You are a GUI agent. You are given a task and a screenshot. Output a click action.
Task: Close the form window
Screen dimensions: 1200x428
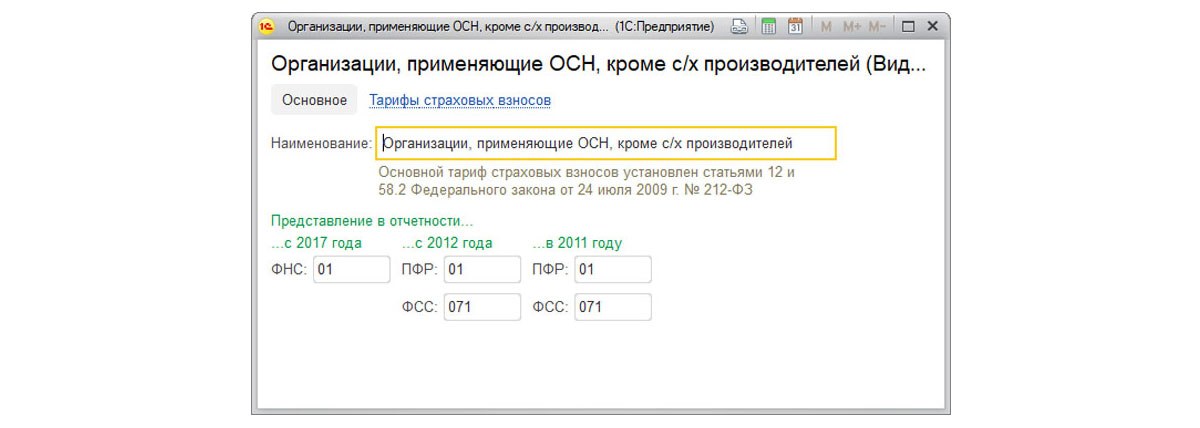(932, 27)
